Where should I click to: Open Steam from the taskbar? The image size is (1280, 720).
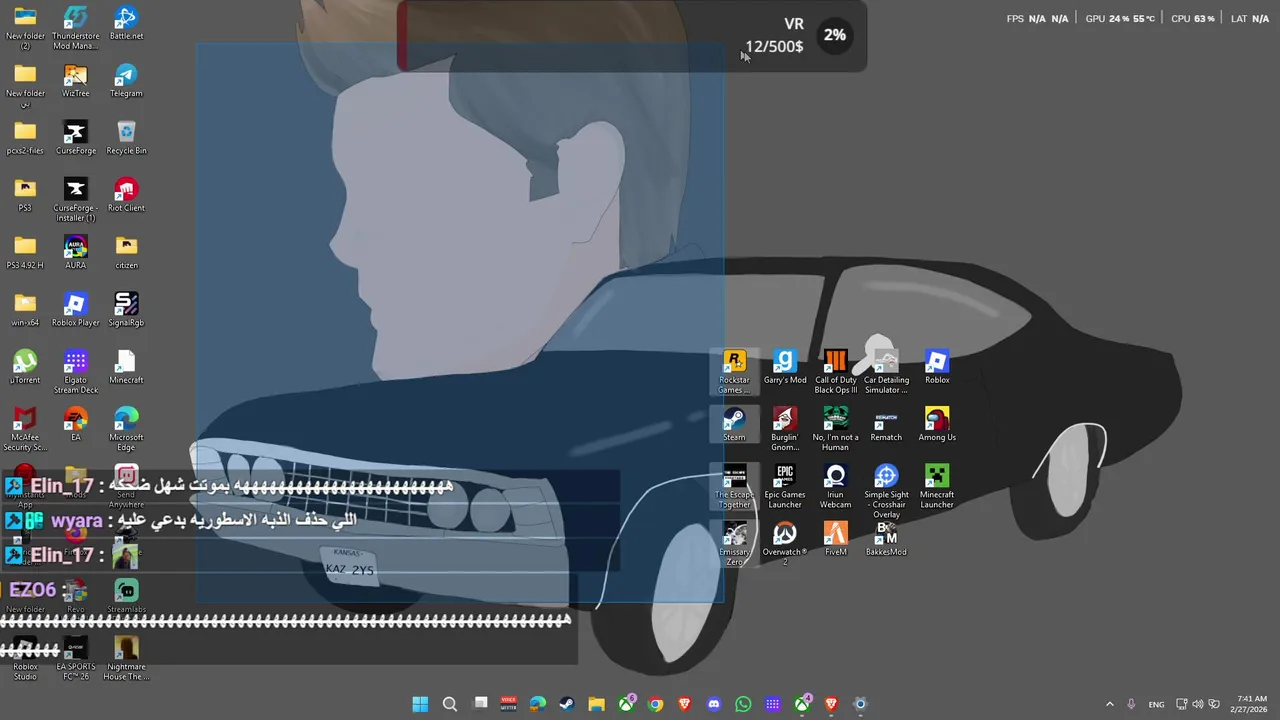pyautogui.click(x=567, y=704)
